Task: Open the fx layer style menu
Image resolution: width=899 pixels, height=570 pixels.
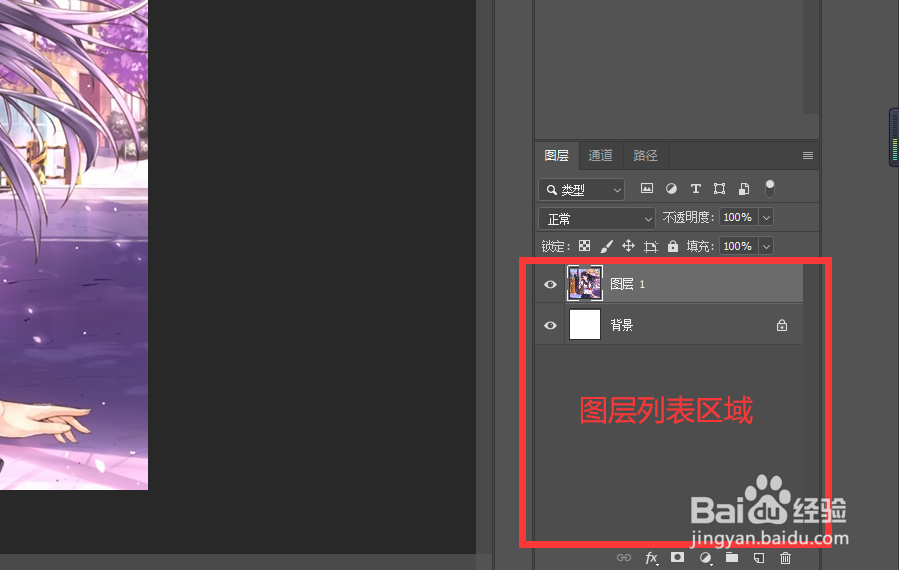Action: [x=651, y=557]
